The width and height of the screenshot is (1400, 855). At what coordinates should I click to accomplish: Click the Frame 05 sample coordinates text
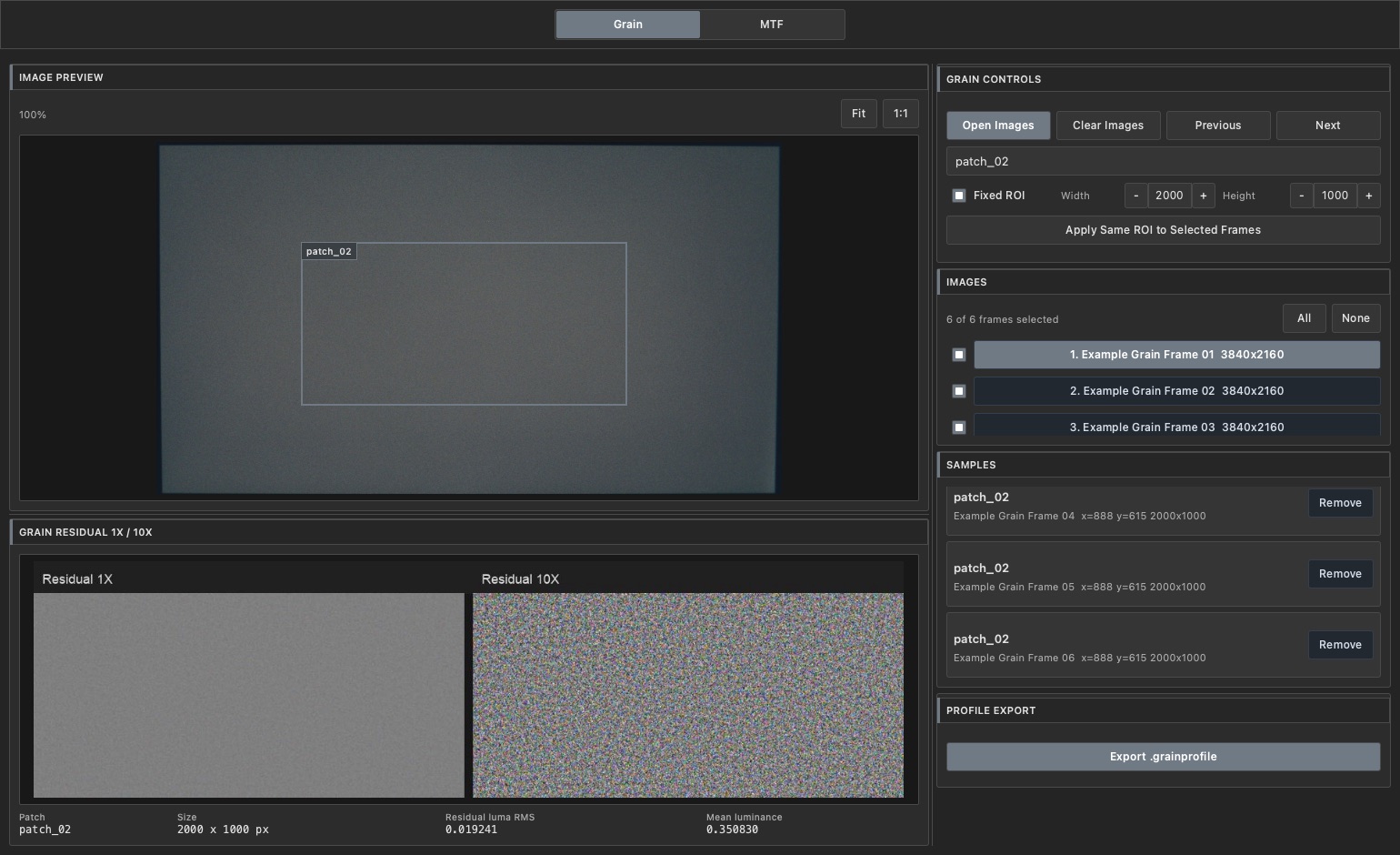coord(1080,587)
